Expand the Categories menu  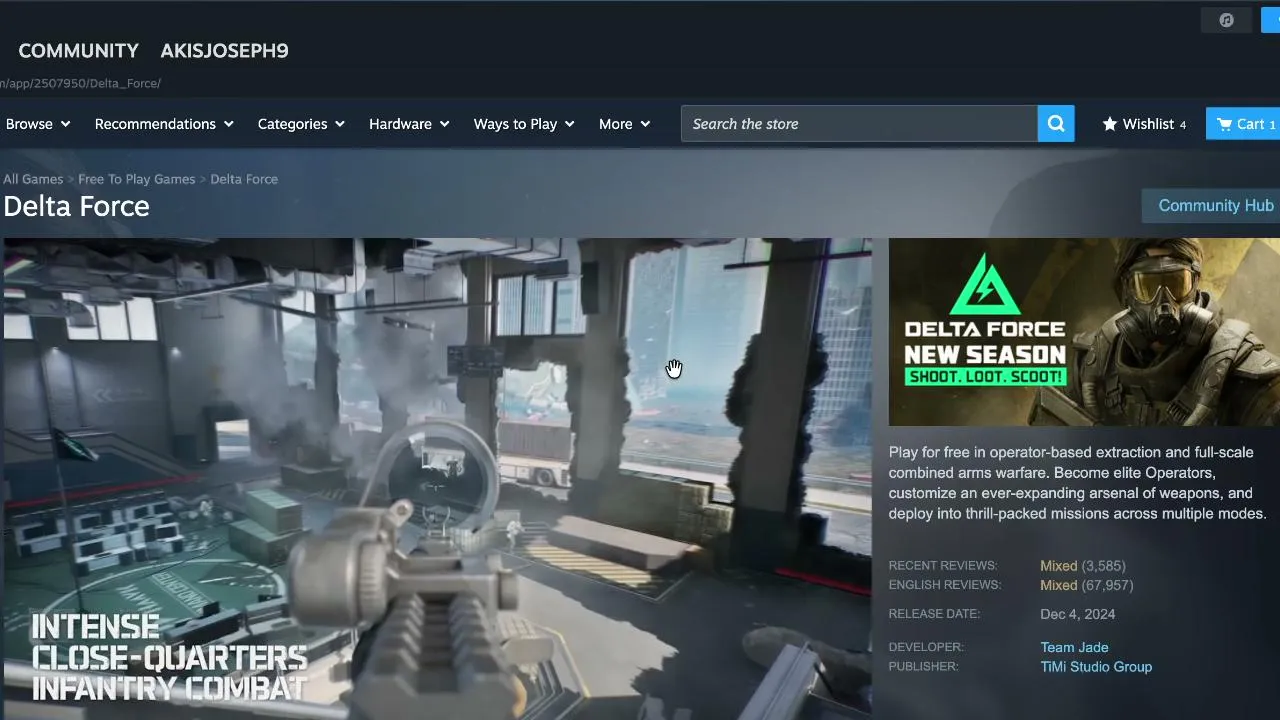301,124
